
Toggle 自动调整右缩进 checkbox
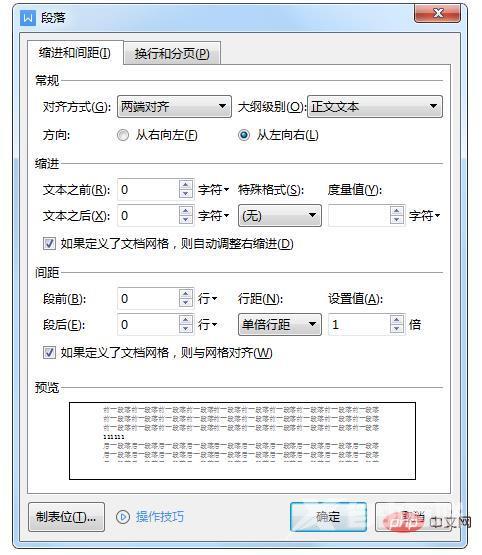[x=49, y=244]
